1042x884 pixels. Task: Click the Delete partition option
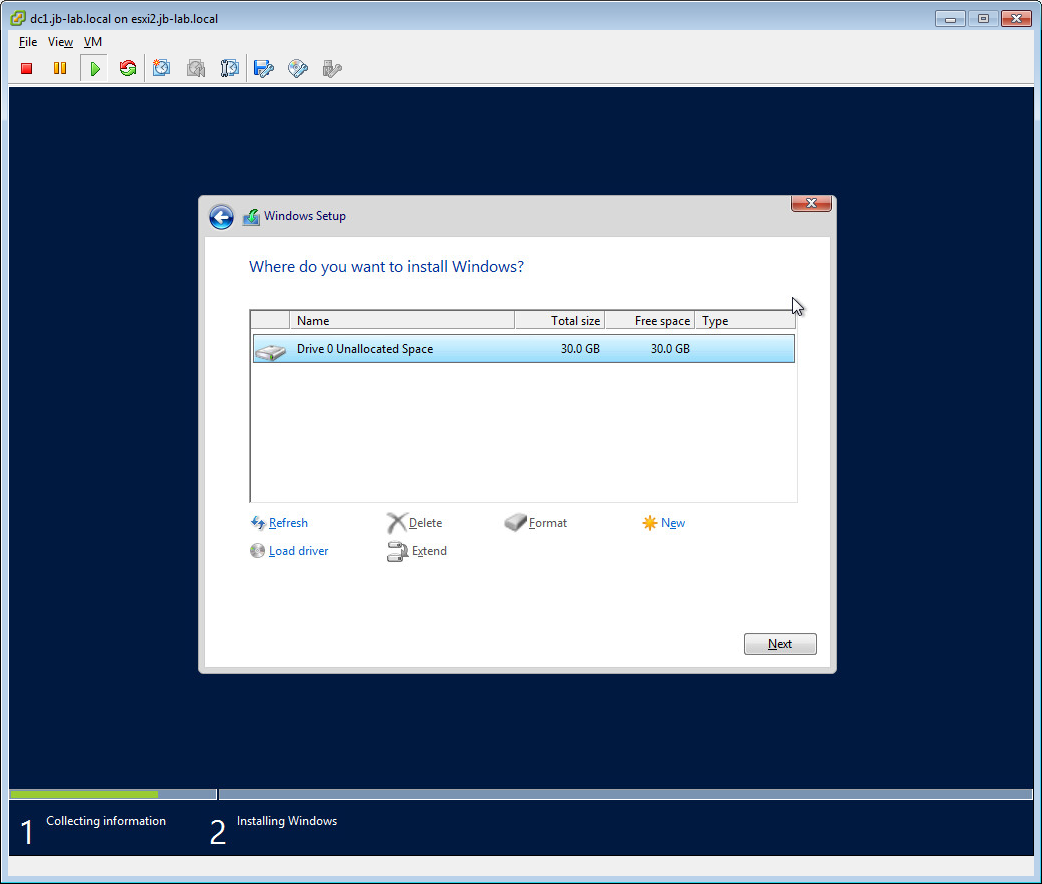click(425, 523)
